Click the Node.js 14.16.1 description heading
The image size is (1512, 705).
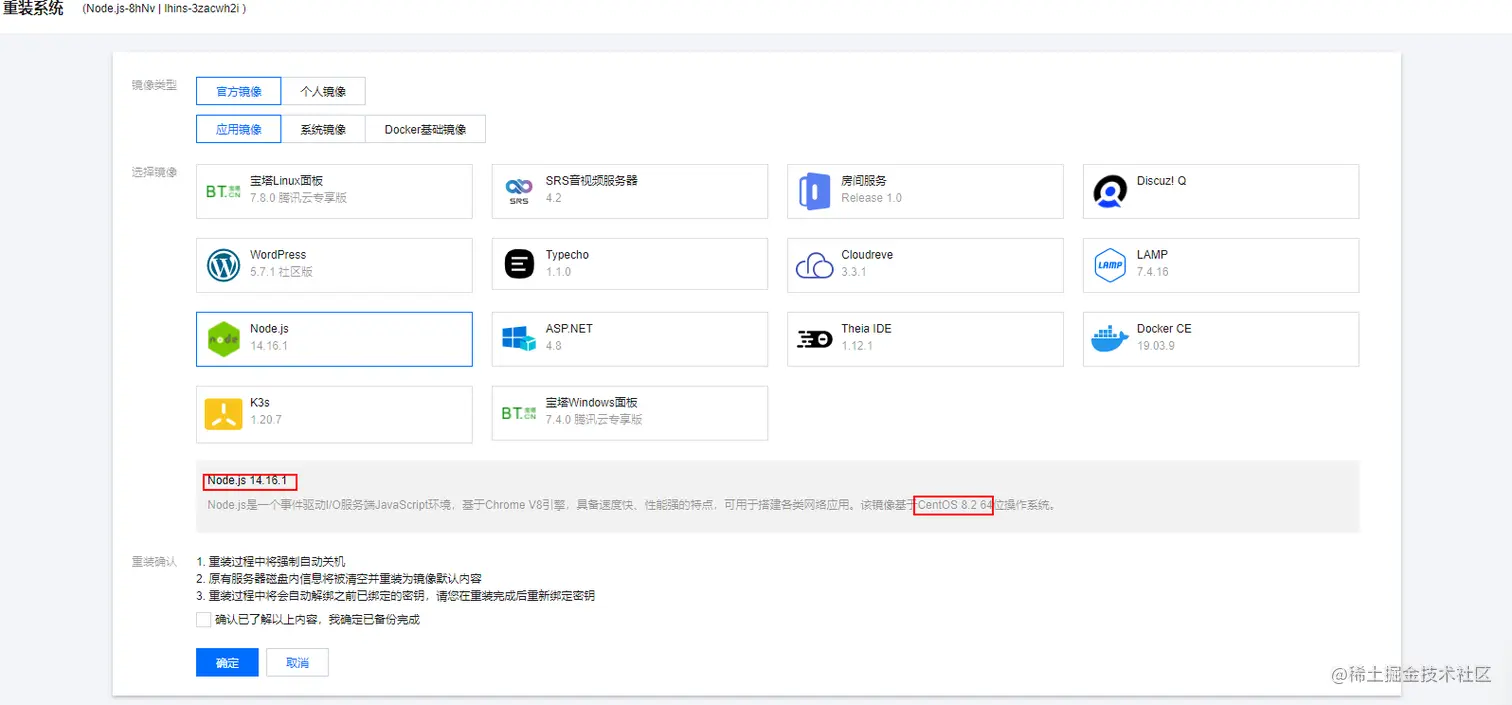[247, 481]
